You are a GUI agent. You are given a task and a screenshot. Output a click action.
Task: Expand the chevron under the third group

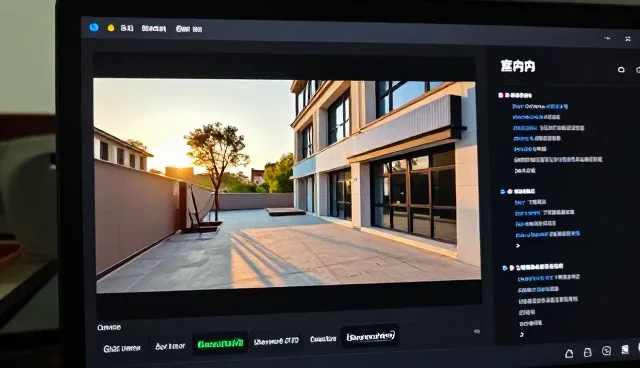522,335
